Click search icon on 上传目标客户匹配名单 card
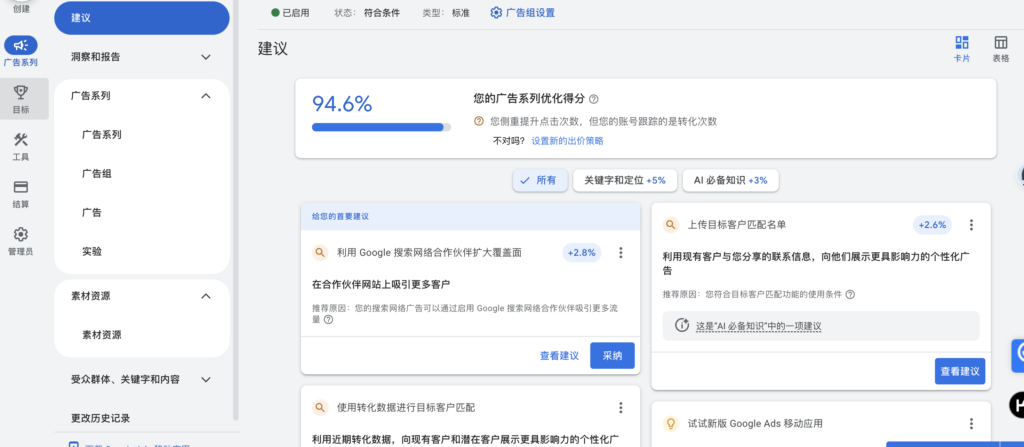The width and height of the screenshot is (1024, 447). [671, 225]
